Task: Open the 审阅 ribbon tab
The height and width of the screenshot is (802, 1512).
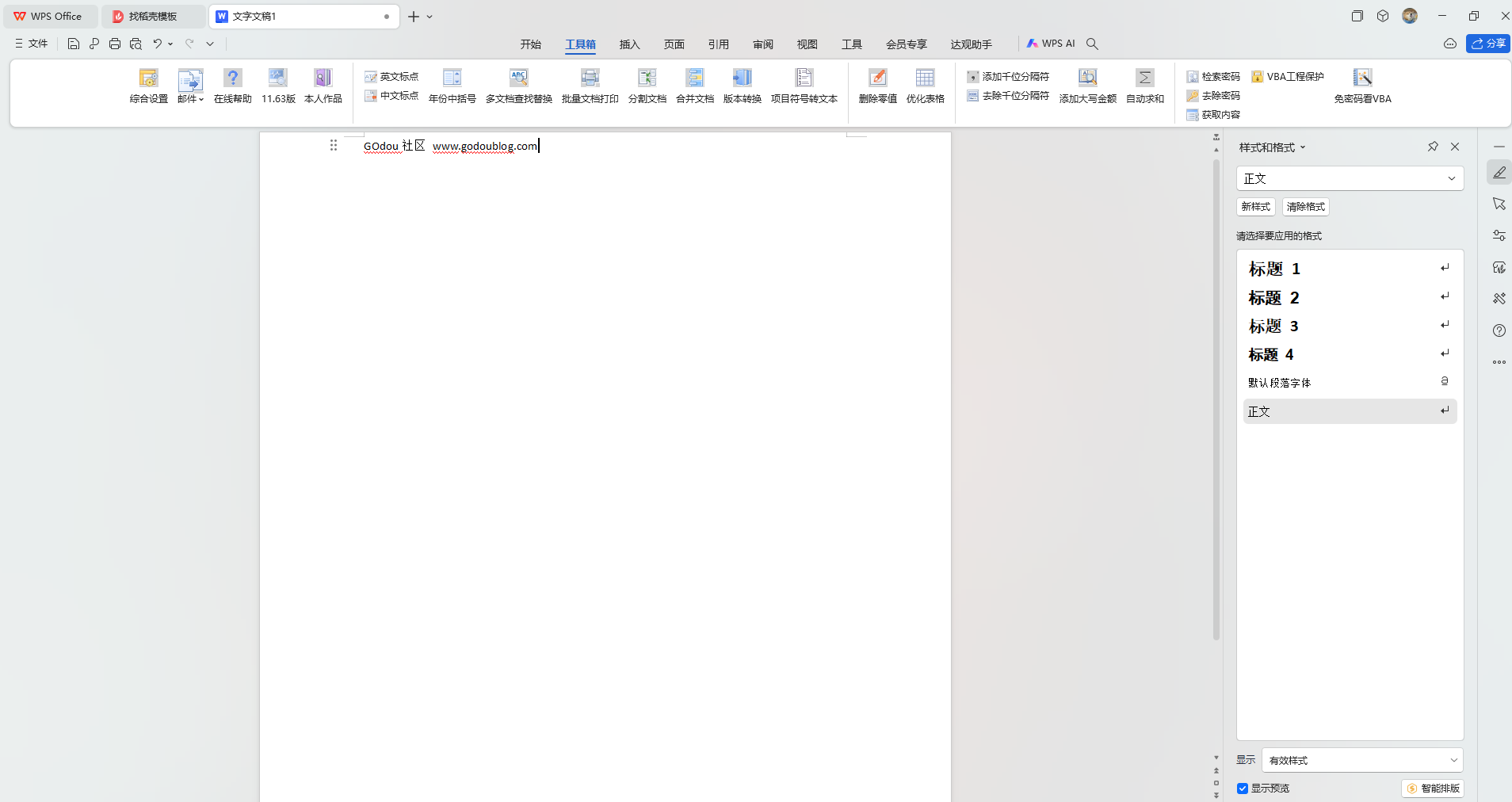Action: pos(762,44)
